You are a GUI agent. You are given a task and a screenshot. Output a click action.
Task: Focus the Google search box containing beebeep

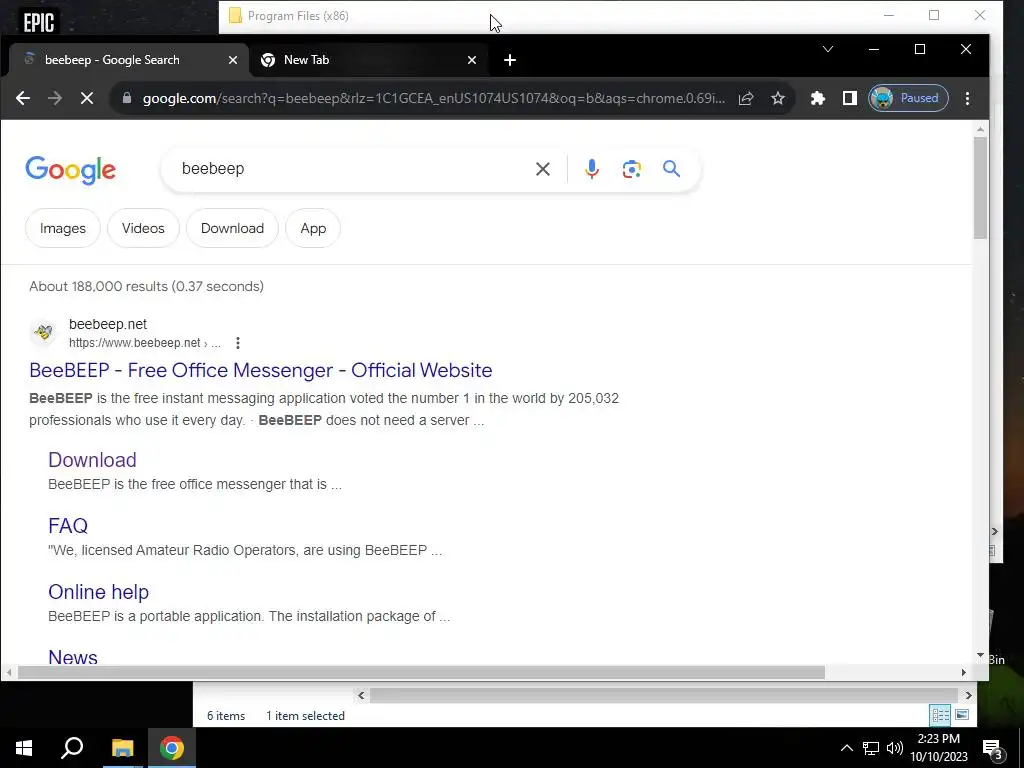(x=353, y=169)
